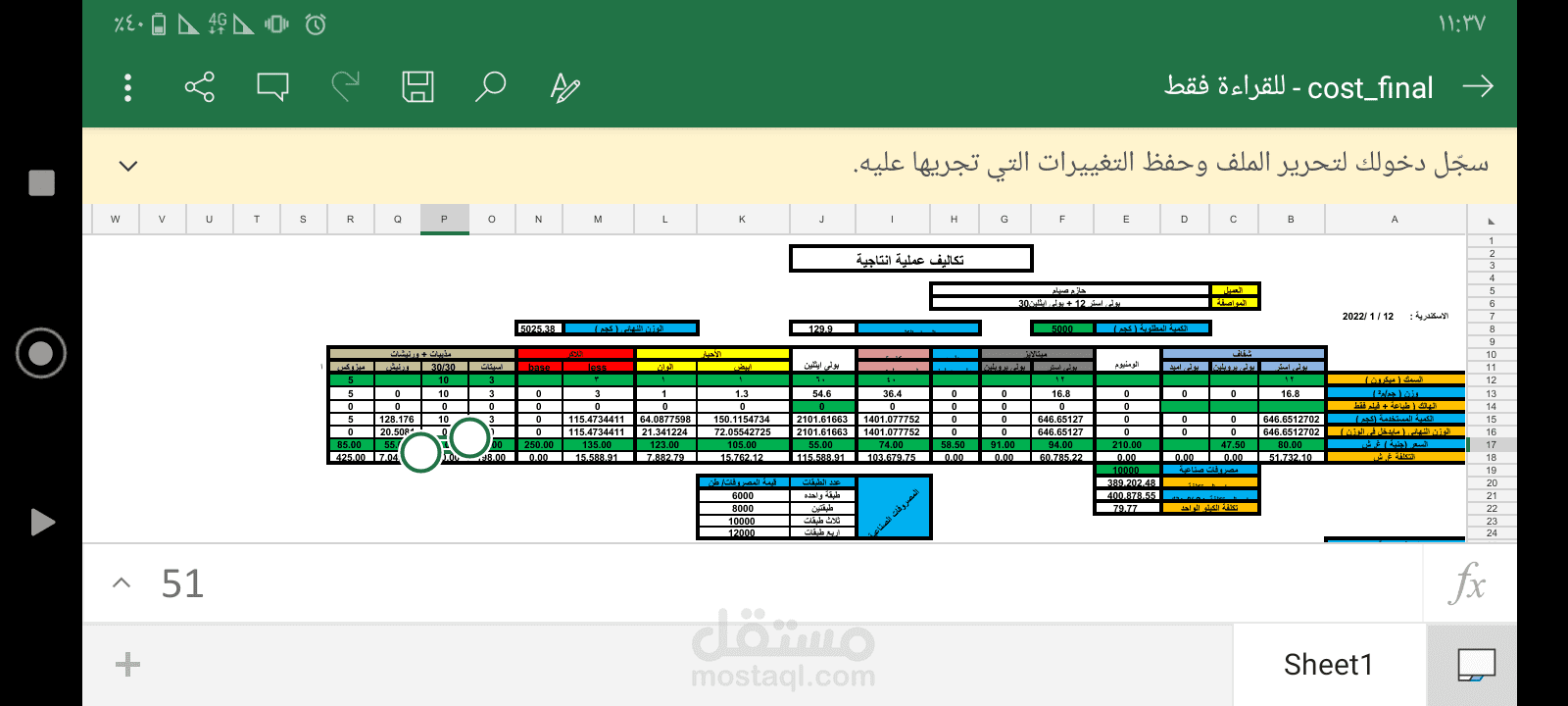The image size is (1568, 706).
Task: Select cell with value 72.05542725
Action: 742,431
